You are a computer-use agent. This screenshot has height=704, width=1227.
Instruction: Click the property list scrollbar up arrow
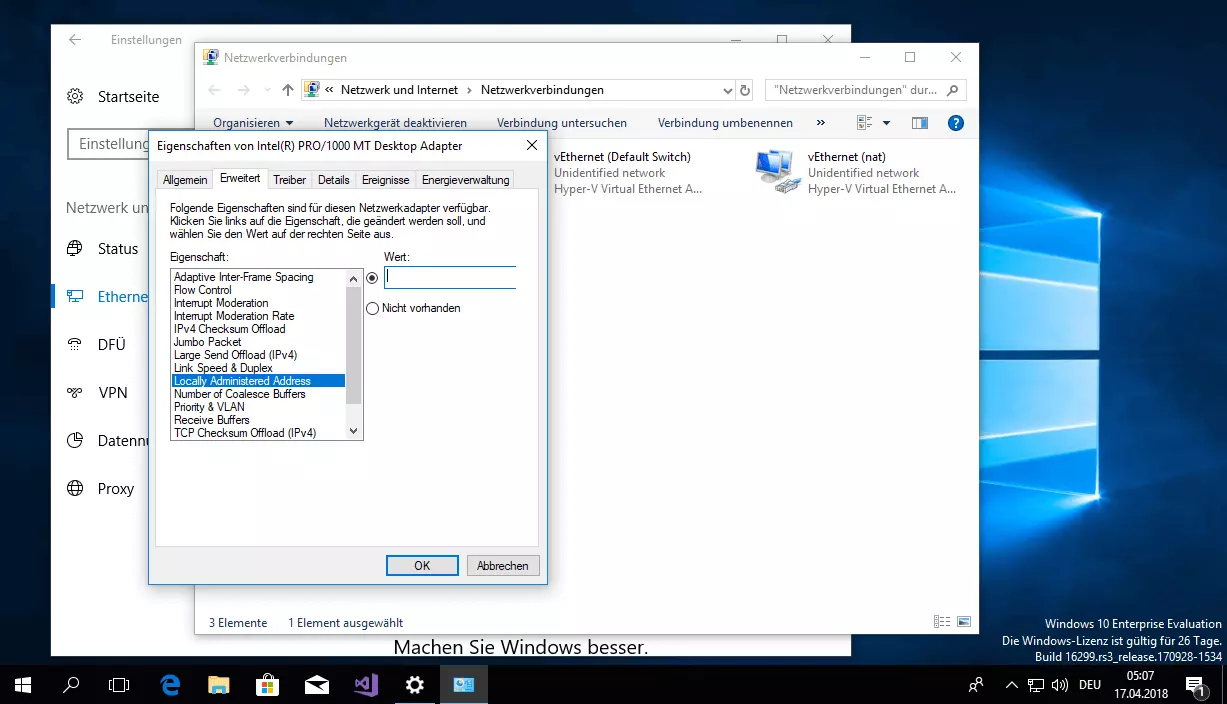(x=353, y=278)
